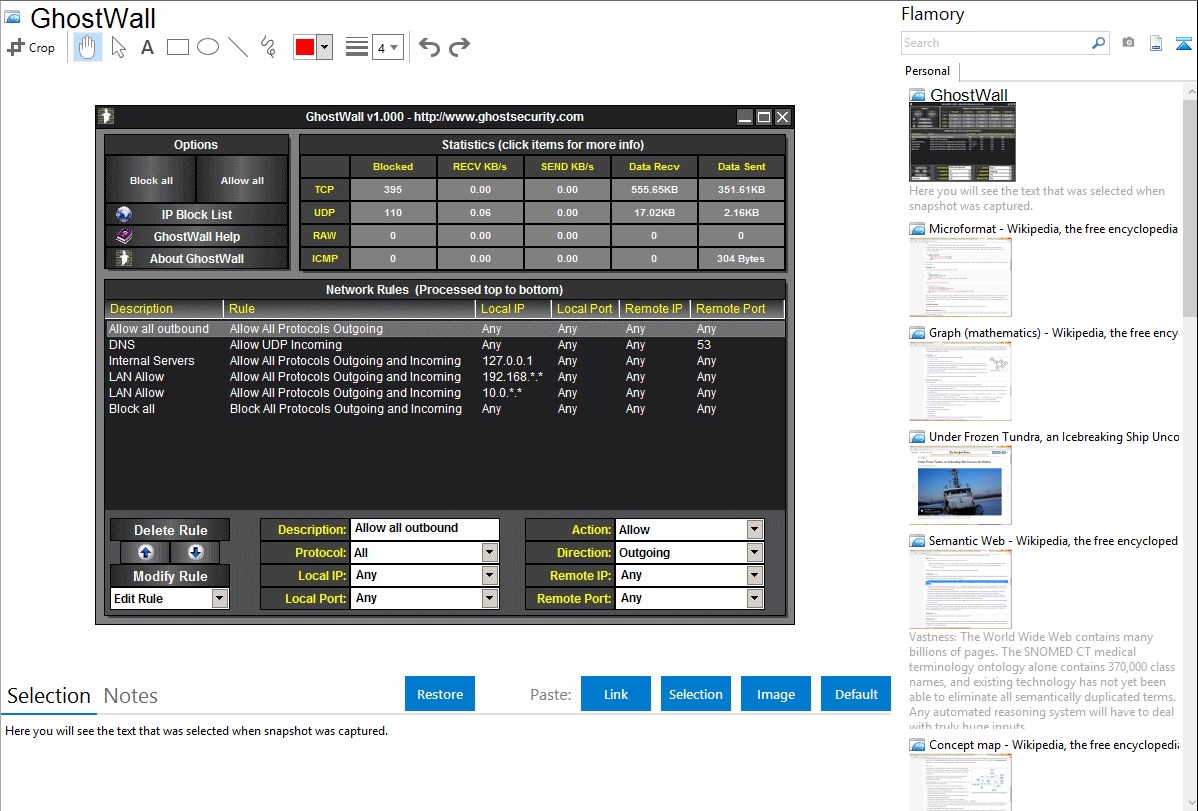Open About GhostWall

197,258
